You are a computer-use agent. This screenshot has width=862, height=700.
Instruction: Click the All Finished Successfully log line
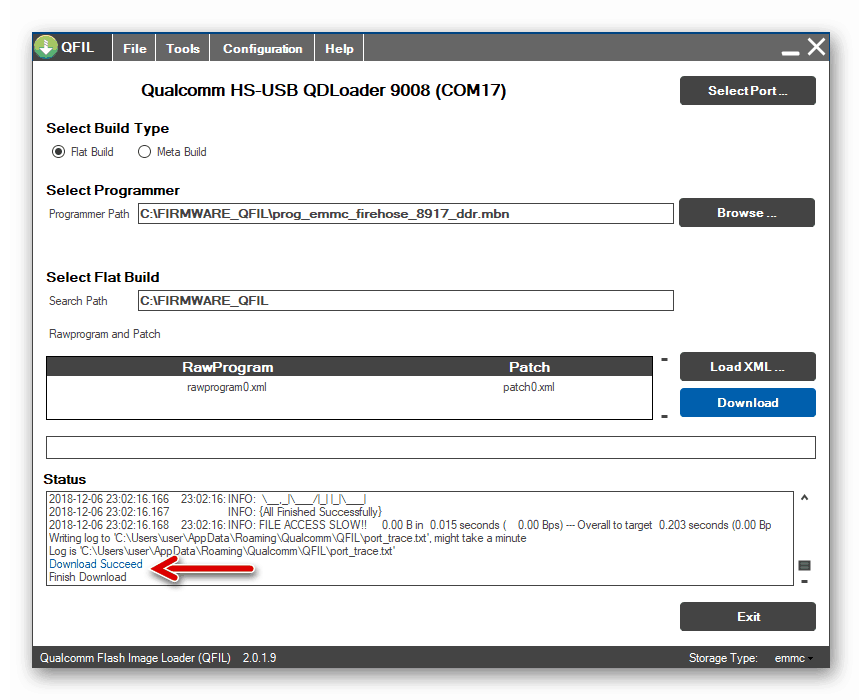click(x=215, y=512)
